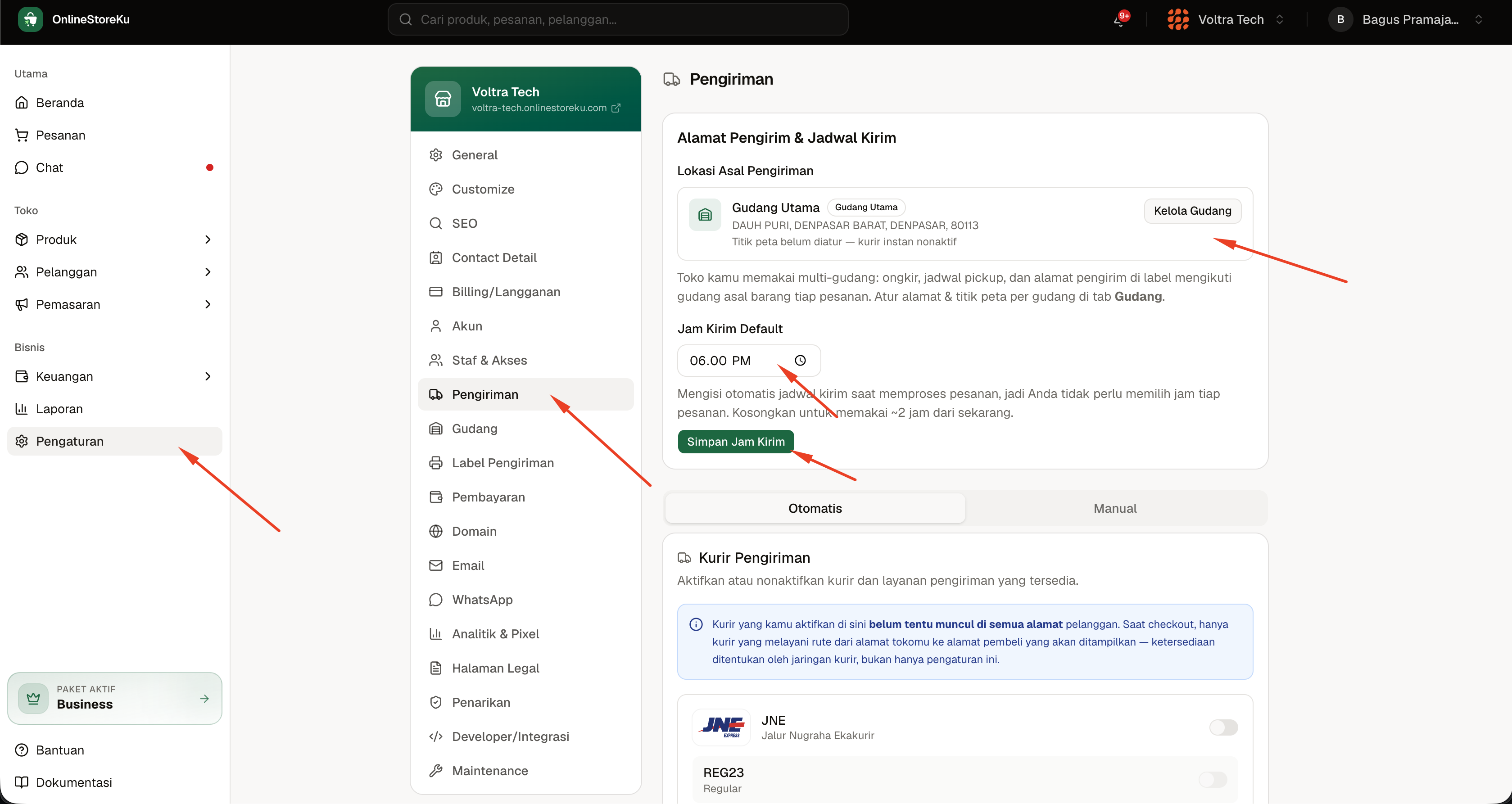Click the Kelola Gudang button
This screenshot has width=1512, height=804.
pyautogui.click(x=1192, y=211)
